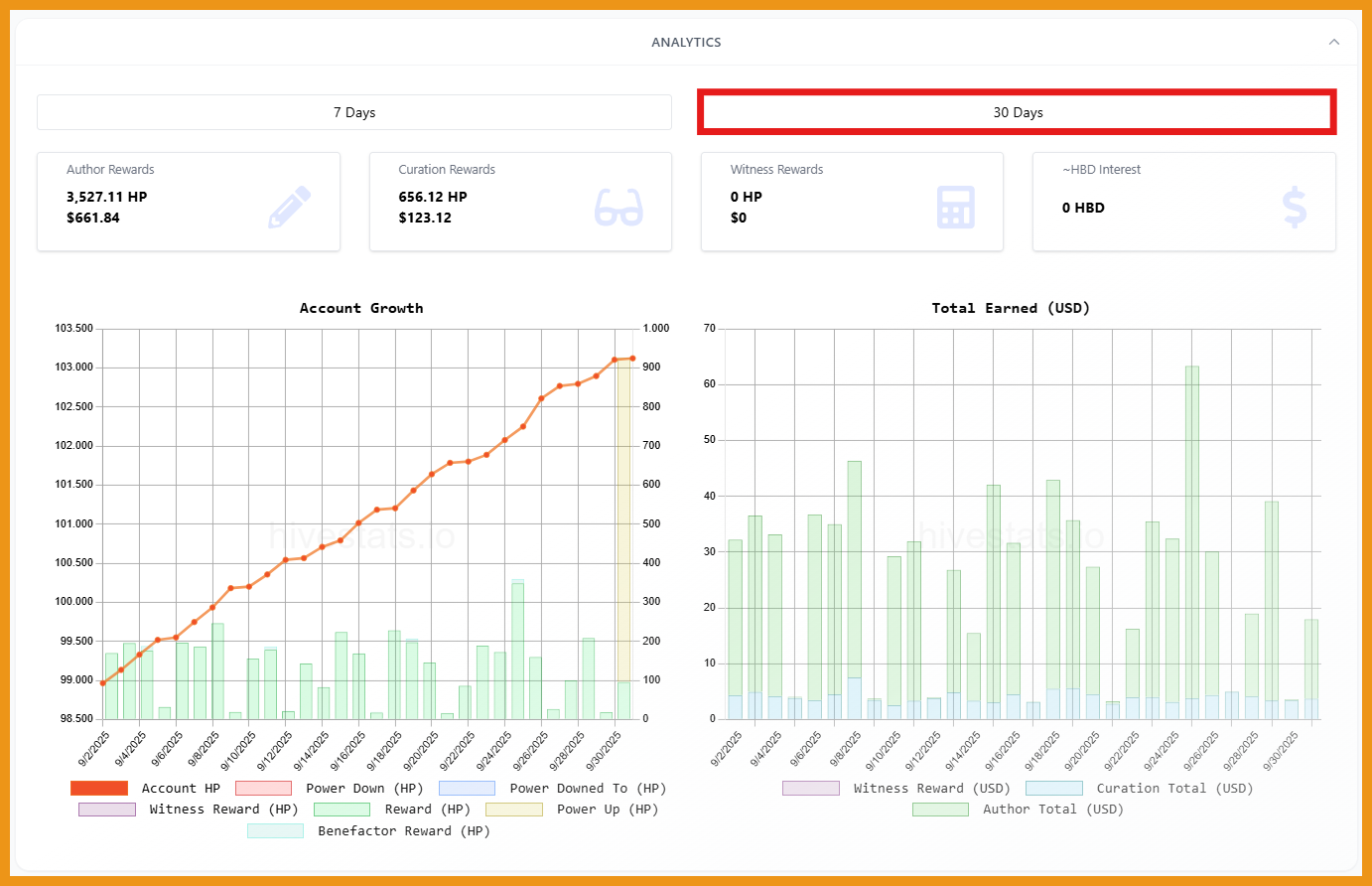Hide the Power Up (HP) series

(x=514, y=810)
